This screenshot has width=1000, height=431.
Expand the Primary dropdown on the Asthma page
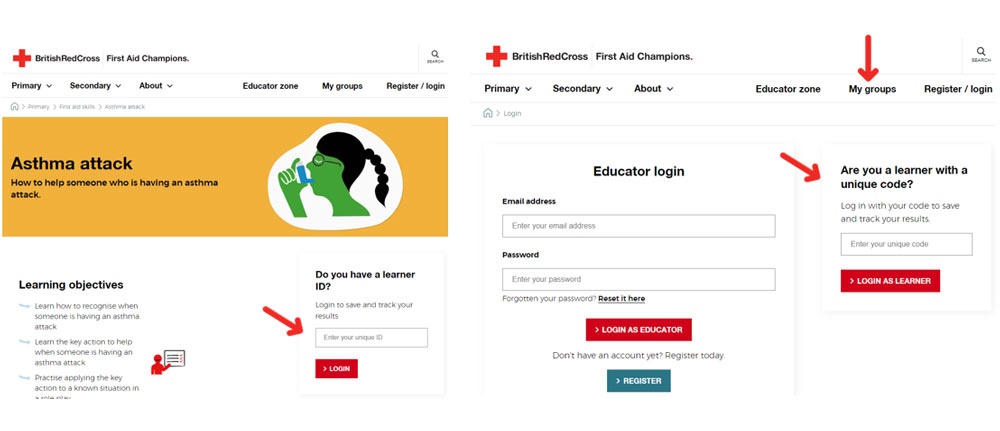point(32,85)
